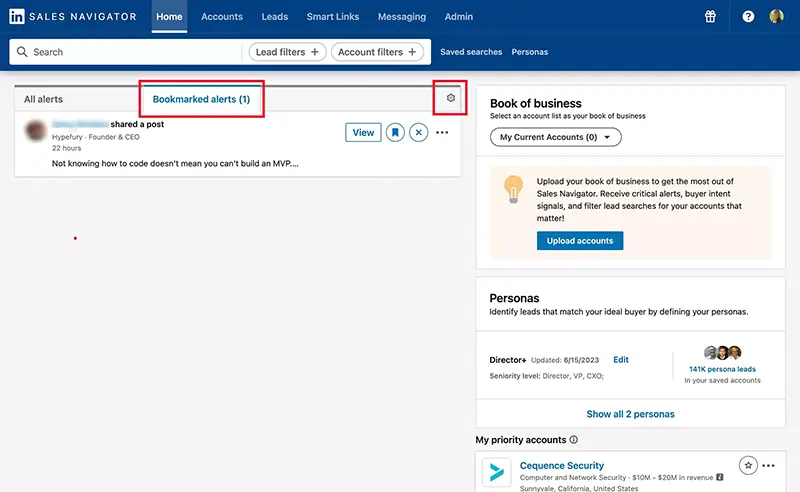The height and width of the screenshot is (492, 800).
Task: Open the gift box icon
Action: point(710,16)
